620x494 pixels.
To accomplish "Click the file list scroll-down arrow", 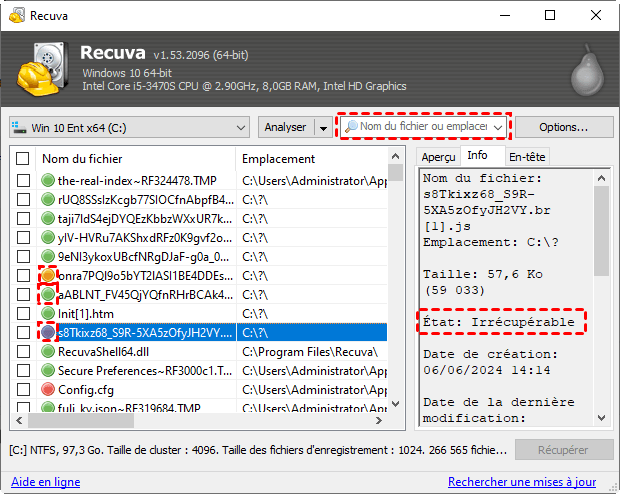I will (395, 404).
